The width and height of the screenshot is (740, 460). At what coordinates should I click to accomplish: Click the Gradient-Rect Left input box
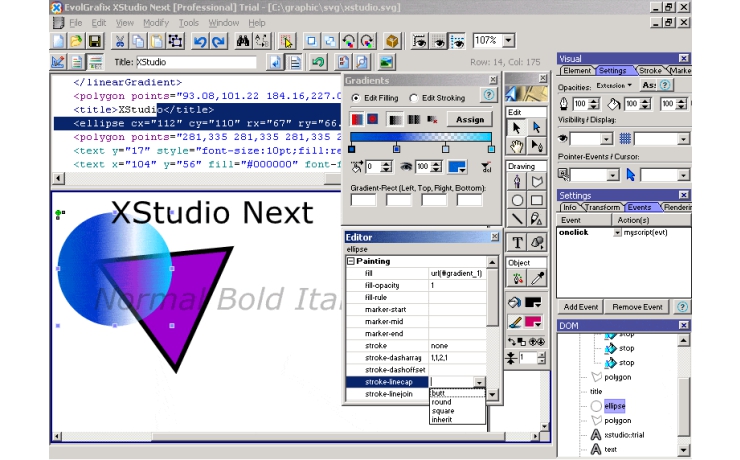point(363,200)
